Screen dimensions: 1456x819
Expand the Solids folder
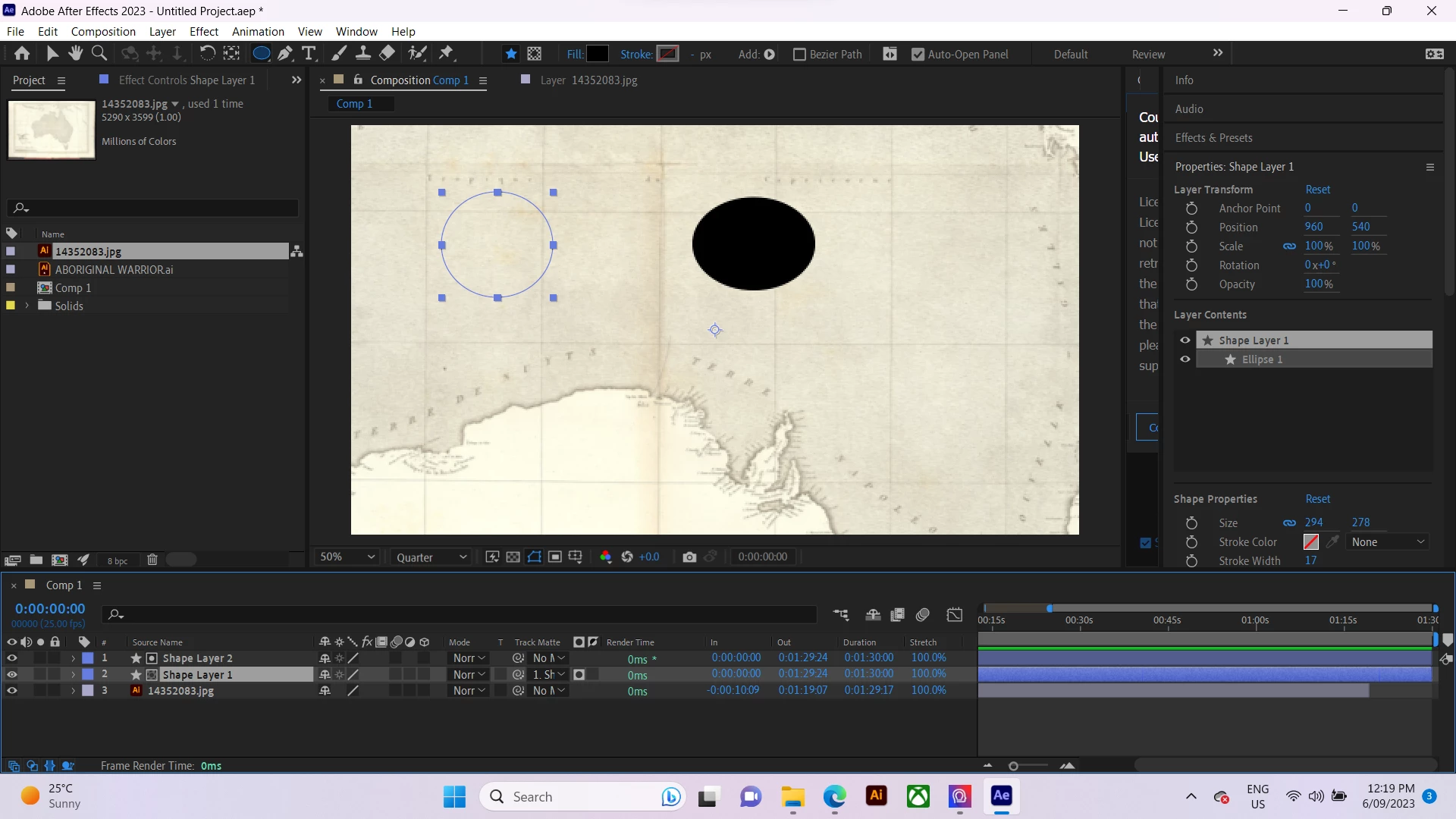(x=27, y=306)
